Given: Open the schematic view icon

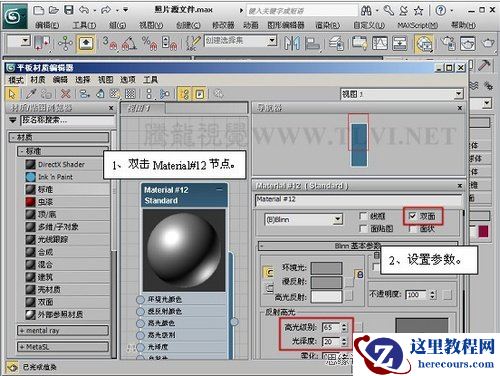Looking at the screenshot, I should tap(400, 43).
